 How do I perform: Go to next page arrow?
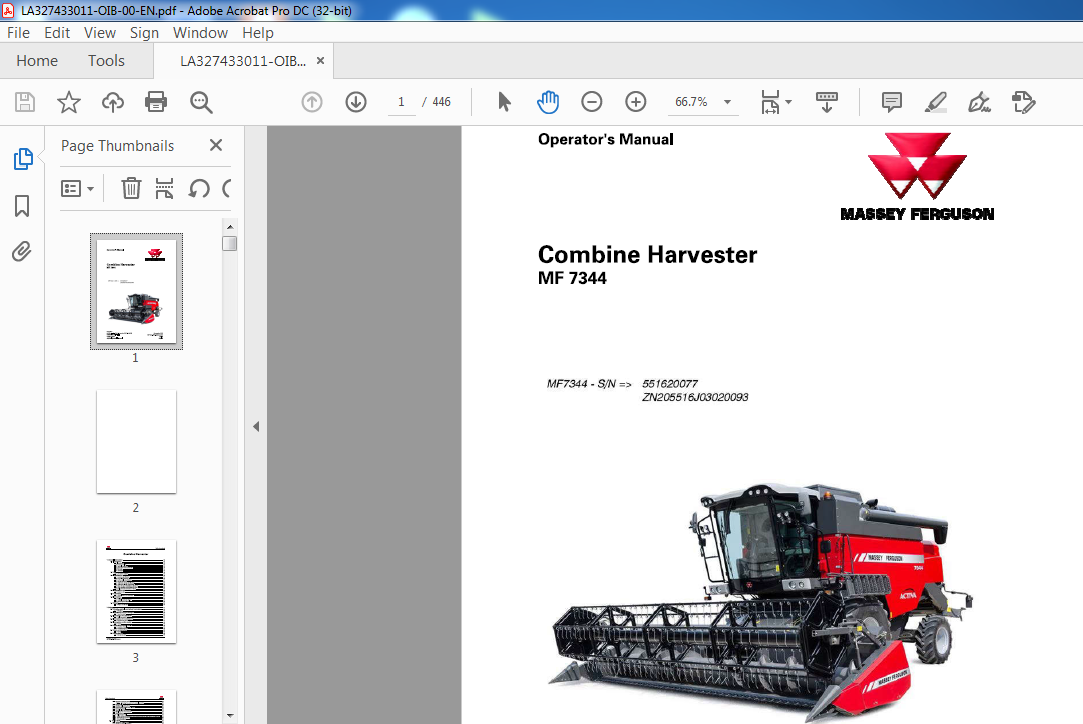356,102
